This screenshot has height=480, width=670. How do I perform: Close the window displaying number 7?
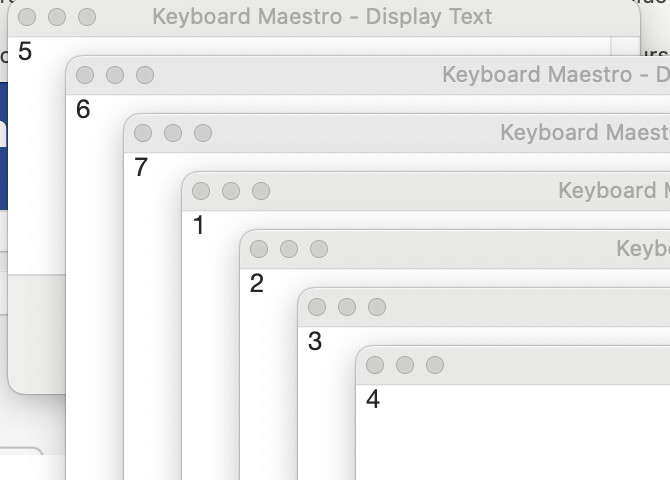[143, 133]
